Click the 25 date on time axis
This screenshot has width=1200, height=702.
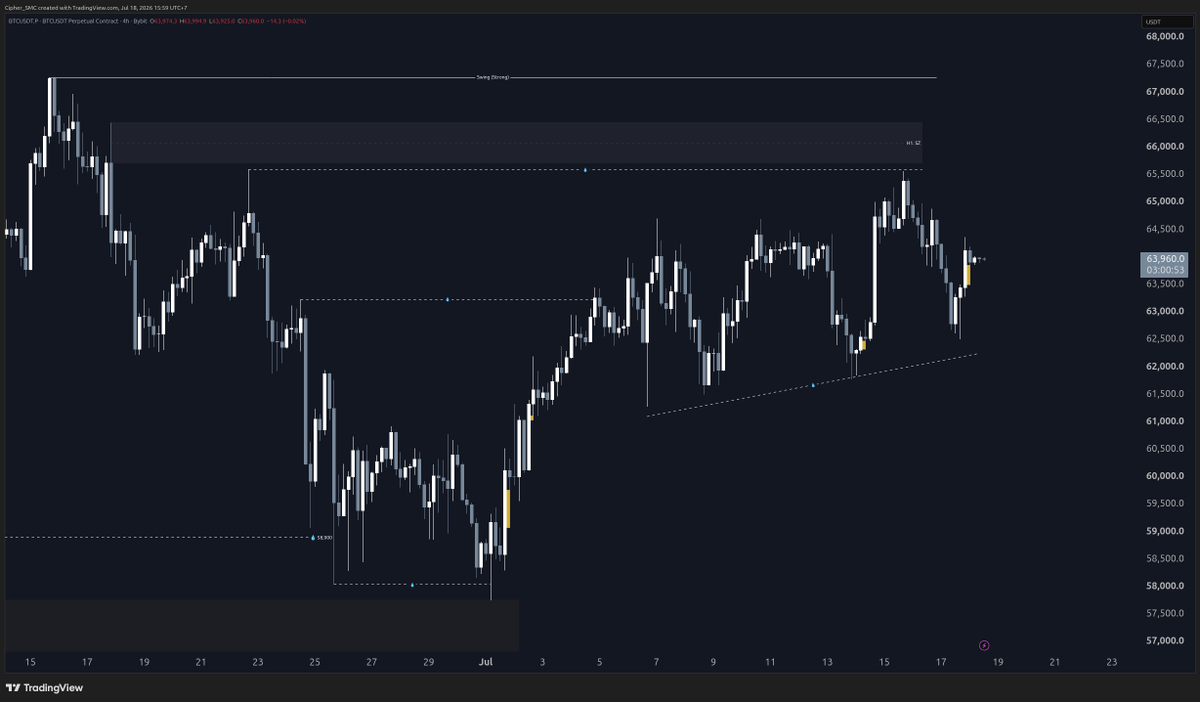click(315, 662)
